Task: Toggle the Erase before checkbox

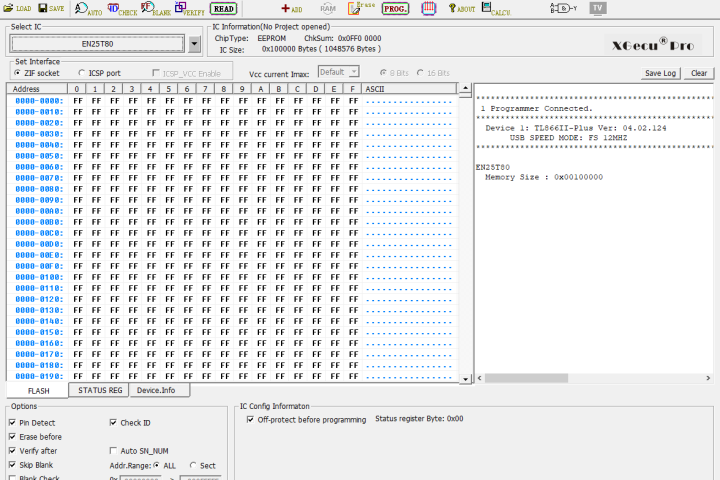Action: pyautogui.click(x=12, y=437)
